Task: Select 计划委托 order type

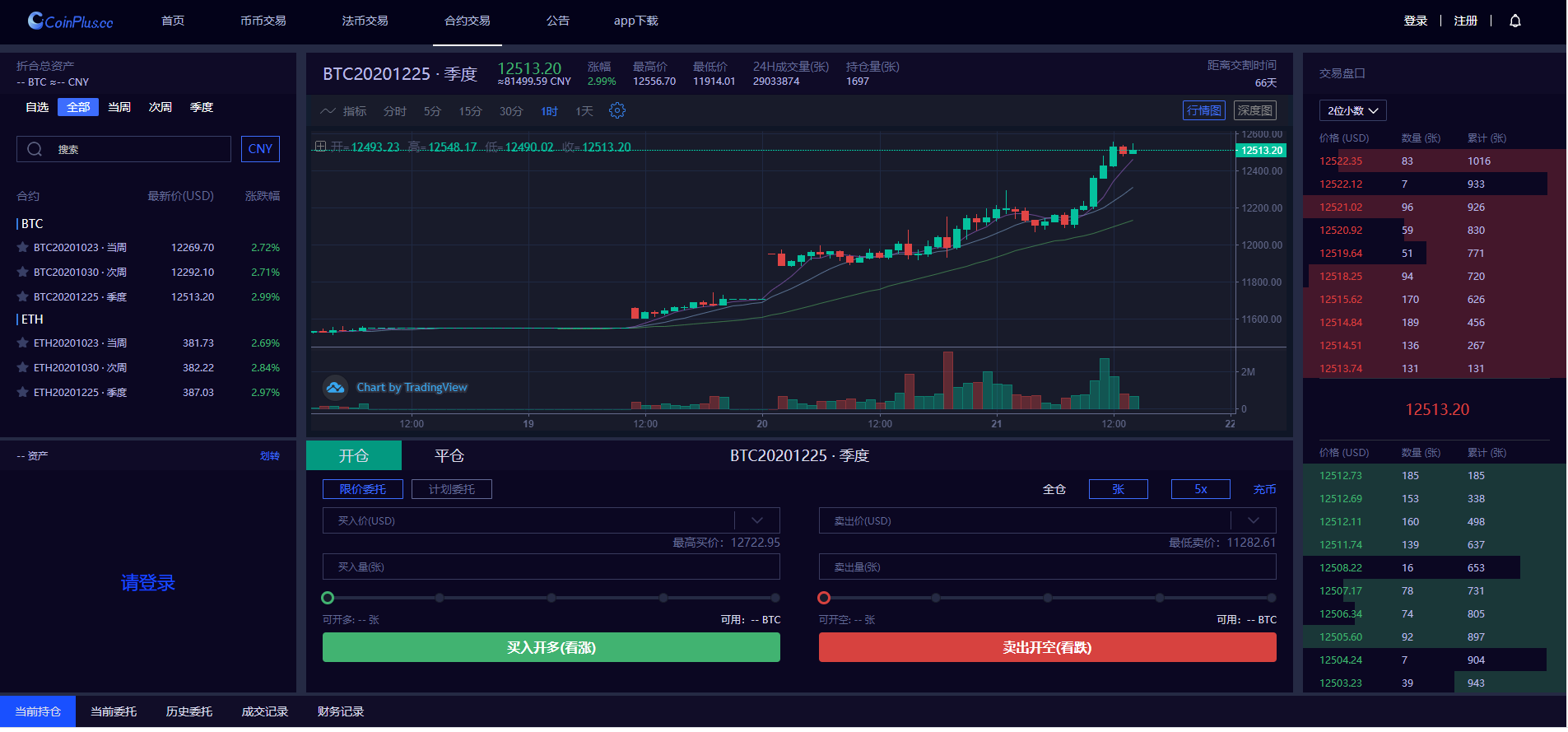Action: pos(452,489)
